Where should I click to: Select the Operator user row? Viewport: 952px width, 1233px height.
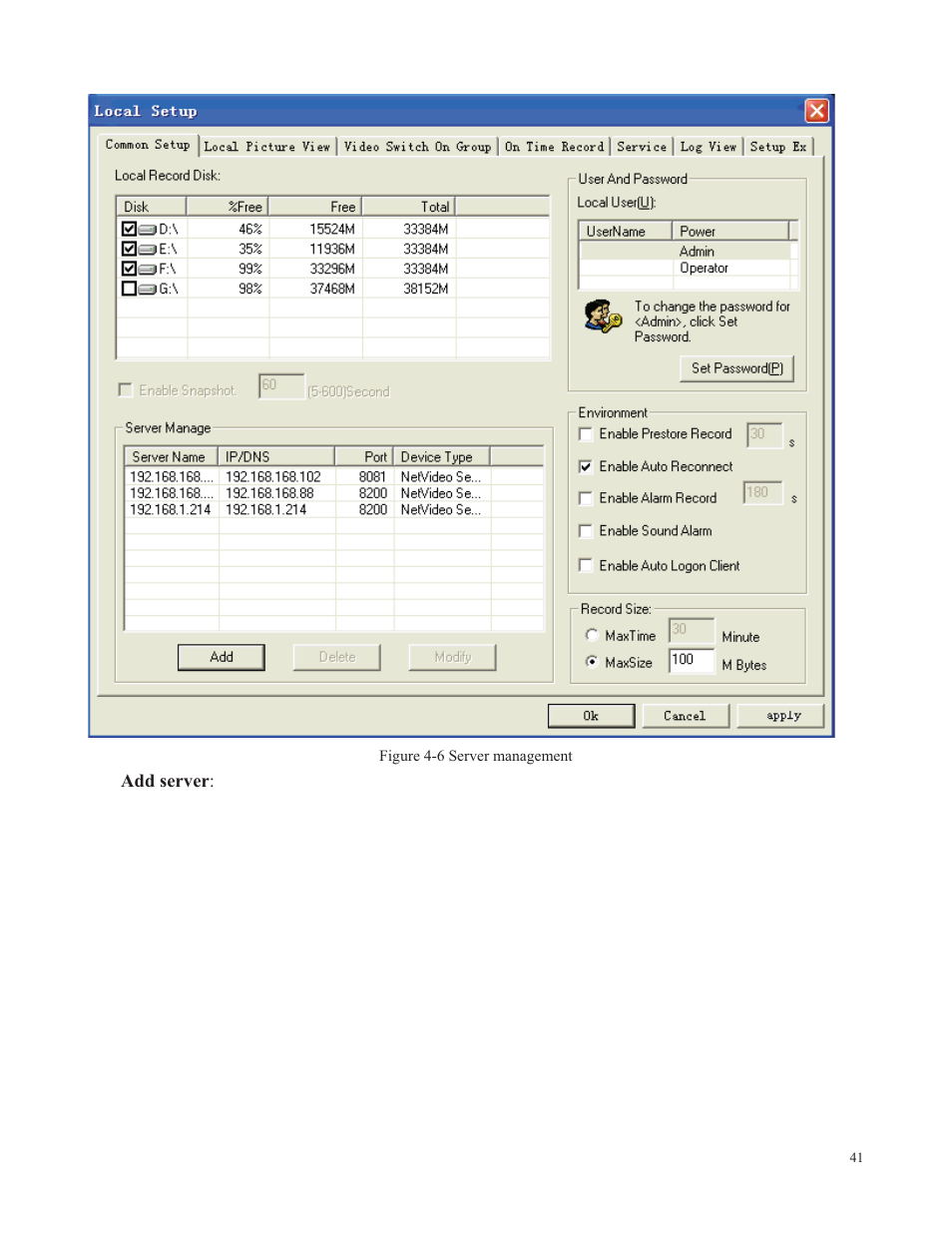(x=686, y=268)
